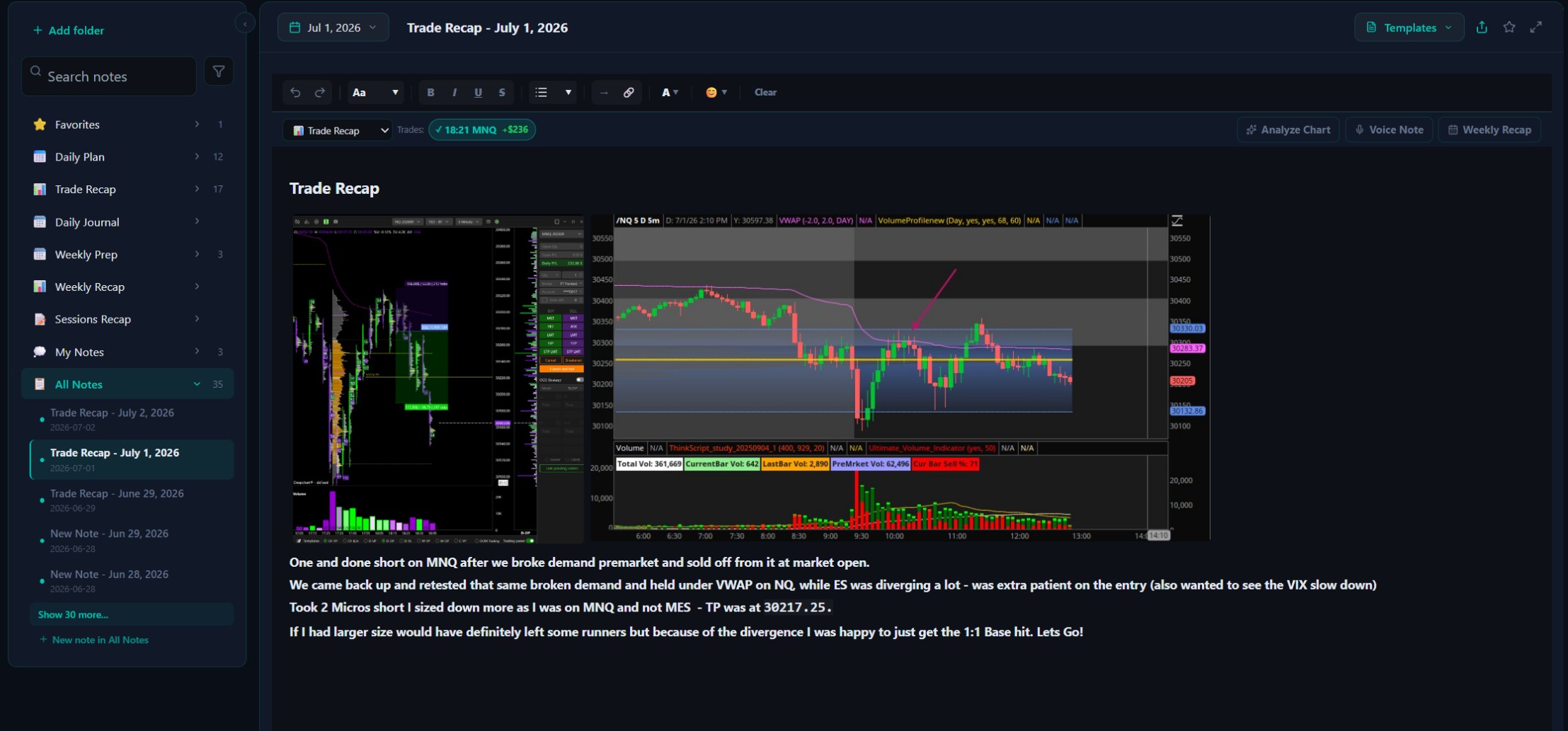Click the Analyze Chart button
This screenshot has width=1568, height=731.
tap(1288, 130)
